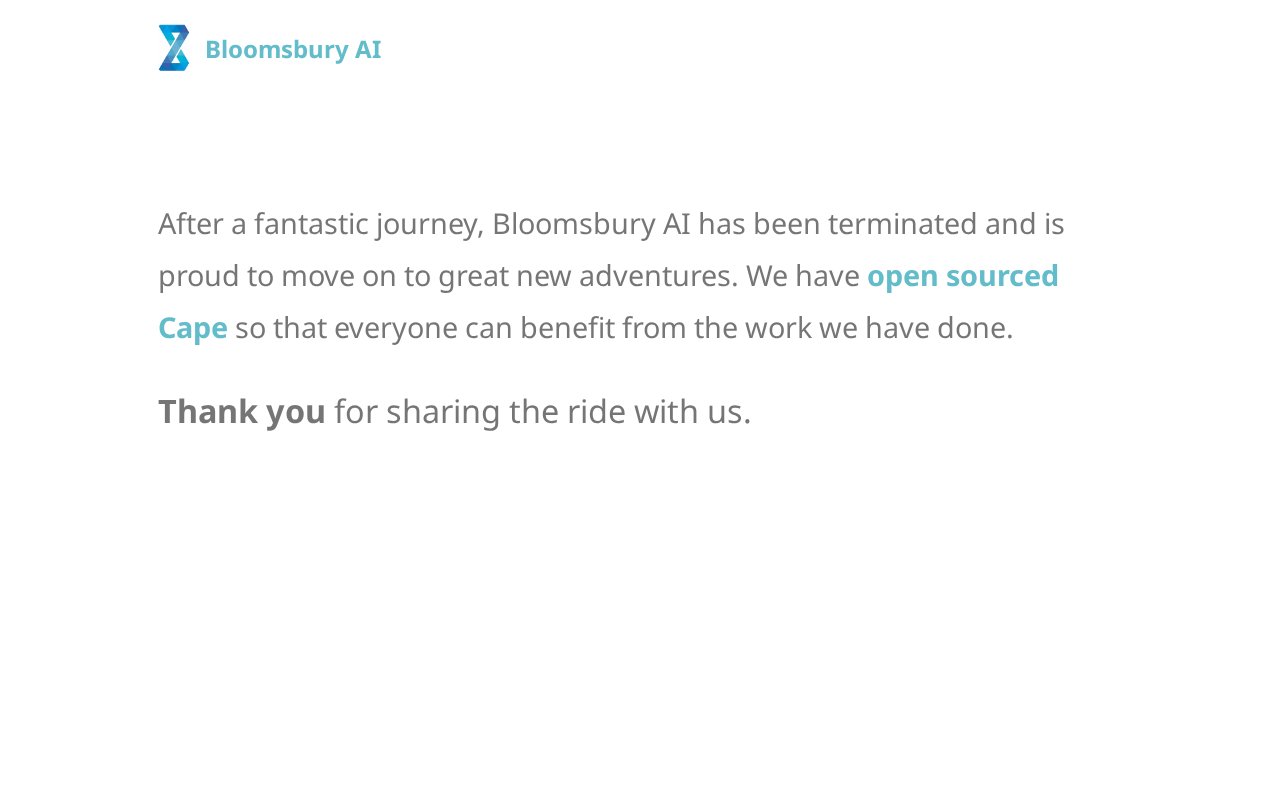Follow the 'open sourced' hyperlink

pyautogui.click(x=963, y=276)
